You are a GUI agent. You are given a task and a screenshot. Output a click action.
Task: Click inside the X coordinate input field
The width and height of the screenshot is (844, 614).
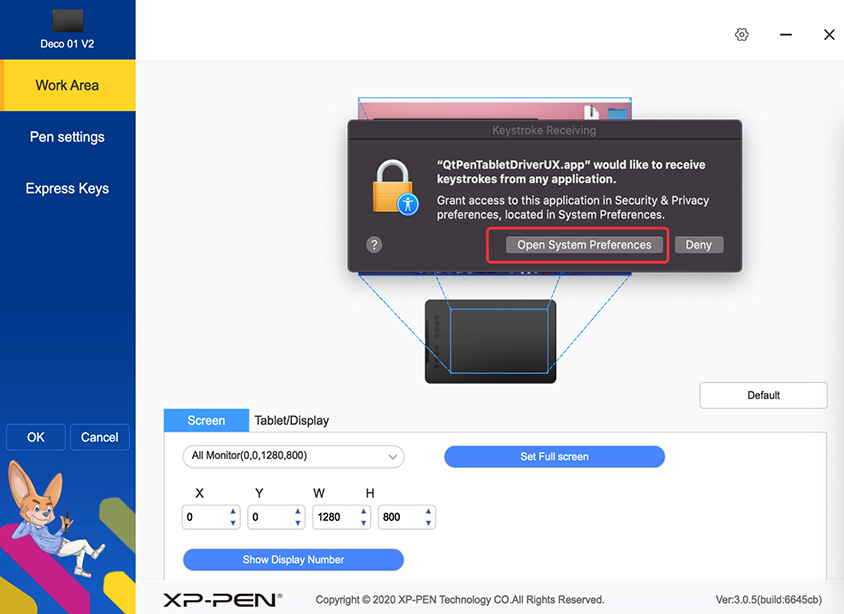pyautogui.click(x=207, y=517)
